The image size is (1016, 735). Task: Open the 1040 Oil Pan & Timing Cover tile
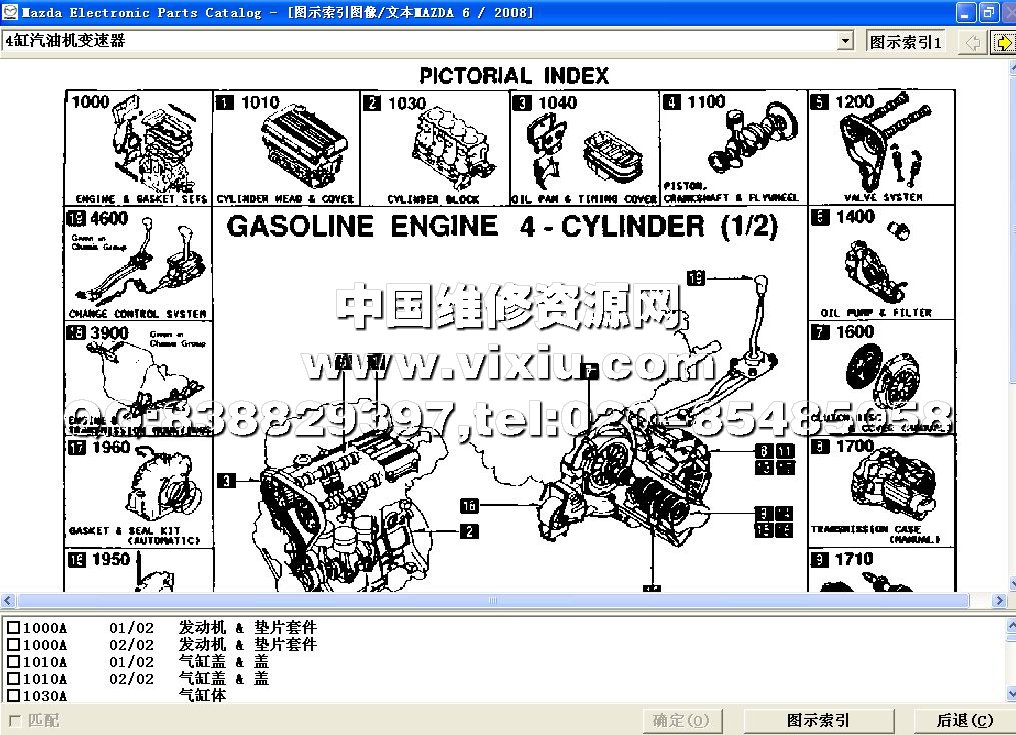click(584, 148)
